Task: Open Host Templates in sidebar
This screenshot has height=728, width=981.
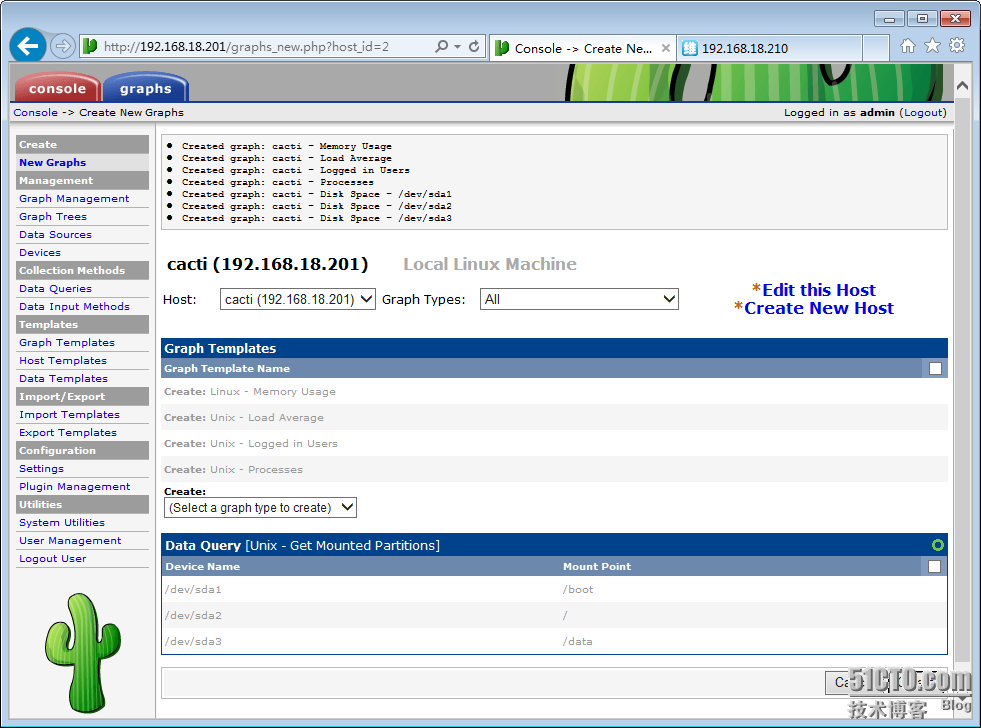Action: 63,361
